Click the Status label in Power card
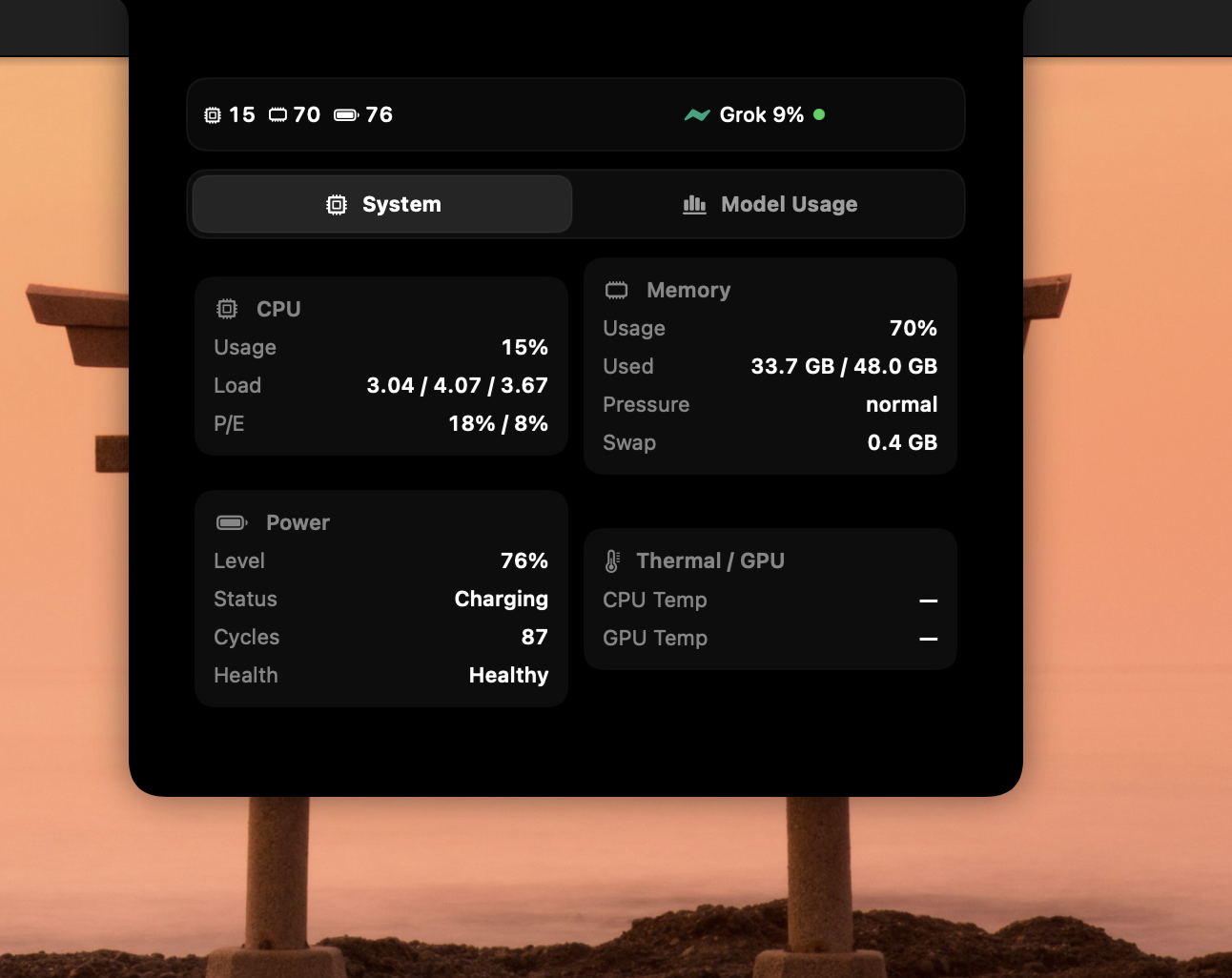 click(245, 599)
